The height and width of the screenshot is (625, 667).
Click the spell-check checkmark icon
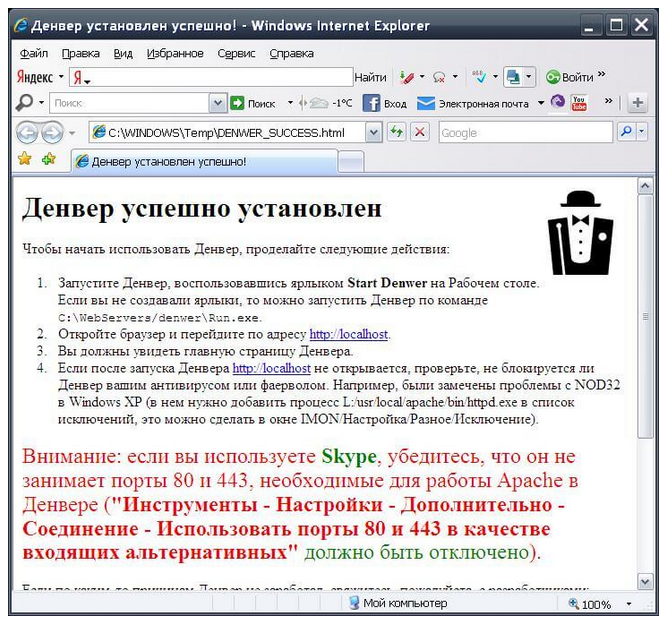(479, 77)
